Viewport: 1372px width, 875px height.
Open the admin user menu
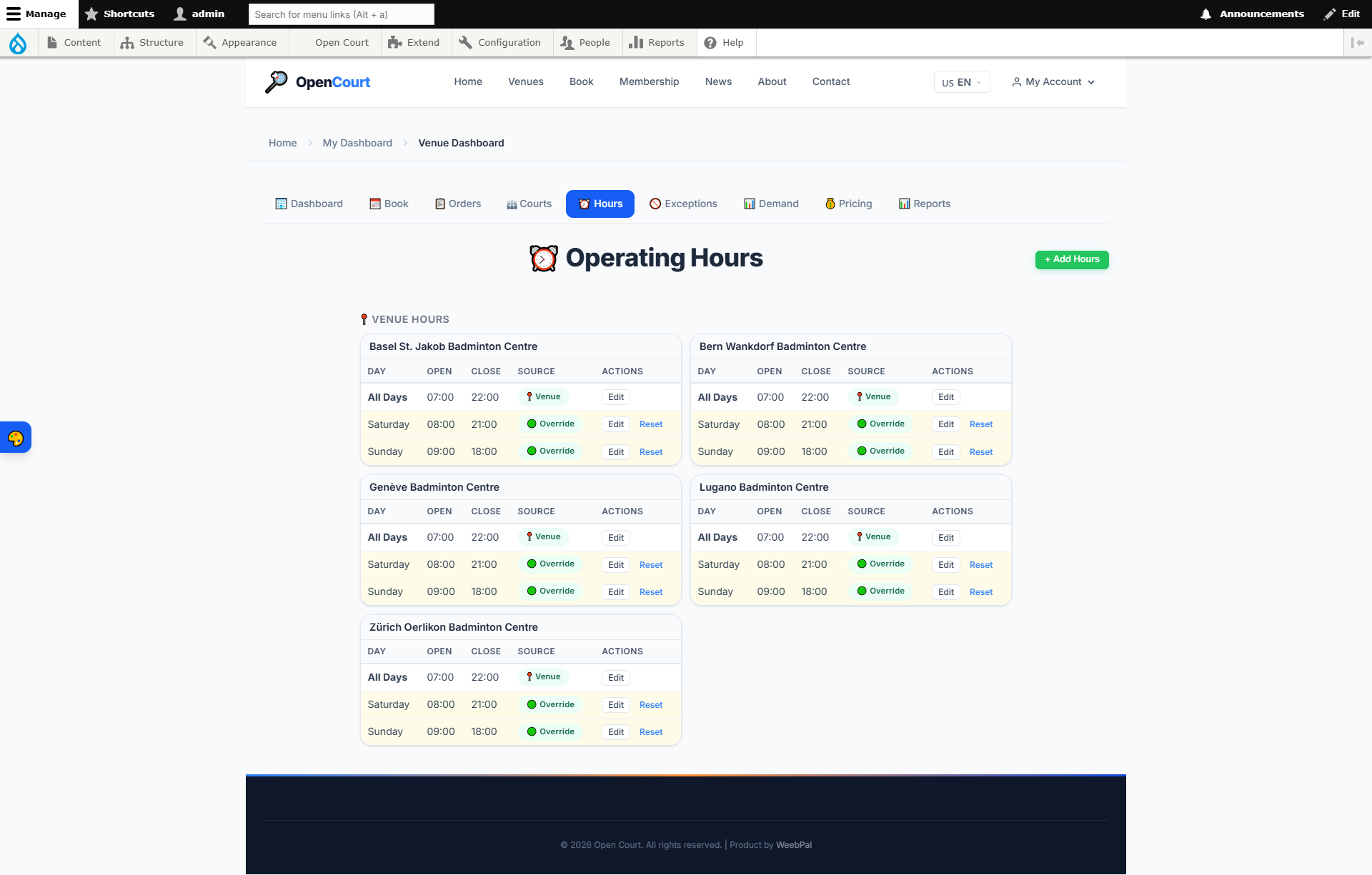pyautogui.click(x=199, y=14)
